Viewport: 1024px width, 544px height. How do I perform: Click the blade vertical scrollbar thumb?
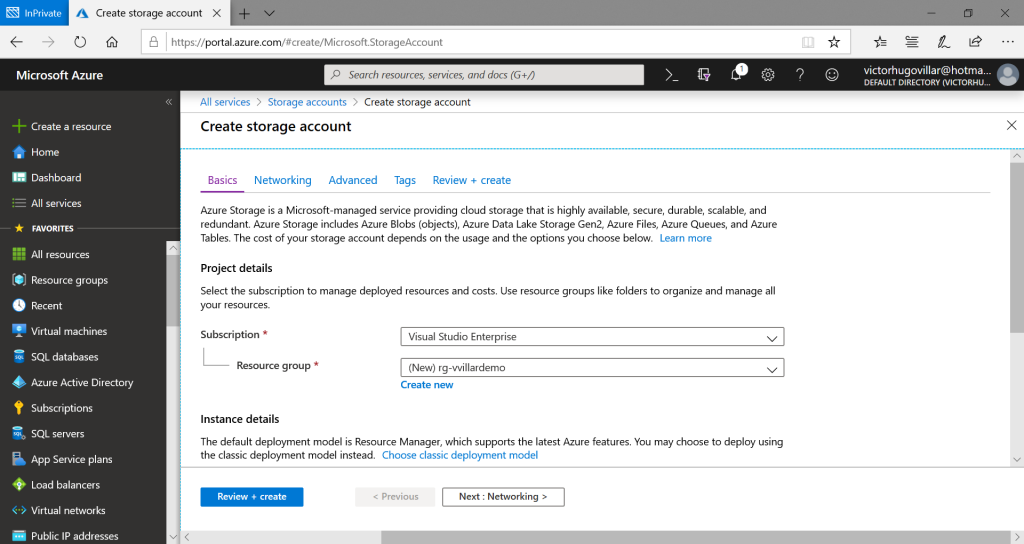pos(1017,248)
